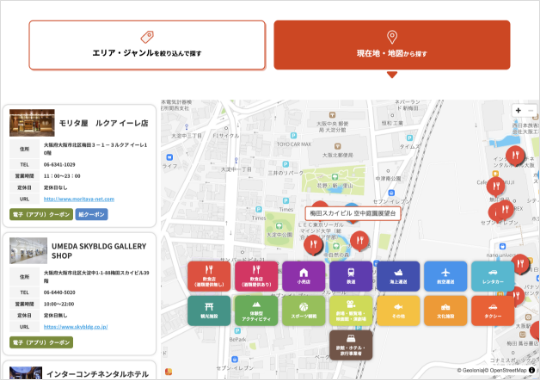Select the ship icon 海上運送 tile
Viewport: 540px width, 380px height.
click(x=398, y=276)
